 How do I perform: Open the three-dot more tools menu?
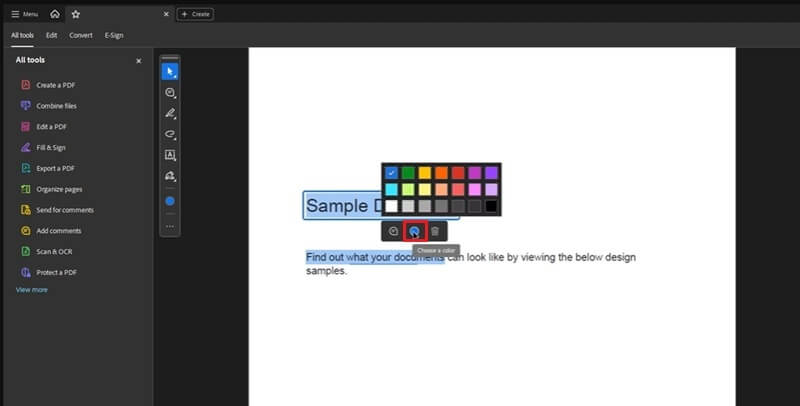(x=170, y=226)
